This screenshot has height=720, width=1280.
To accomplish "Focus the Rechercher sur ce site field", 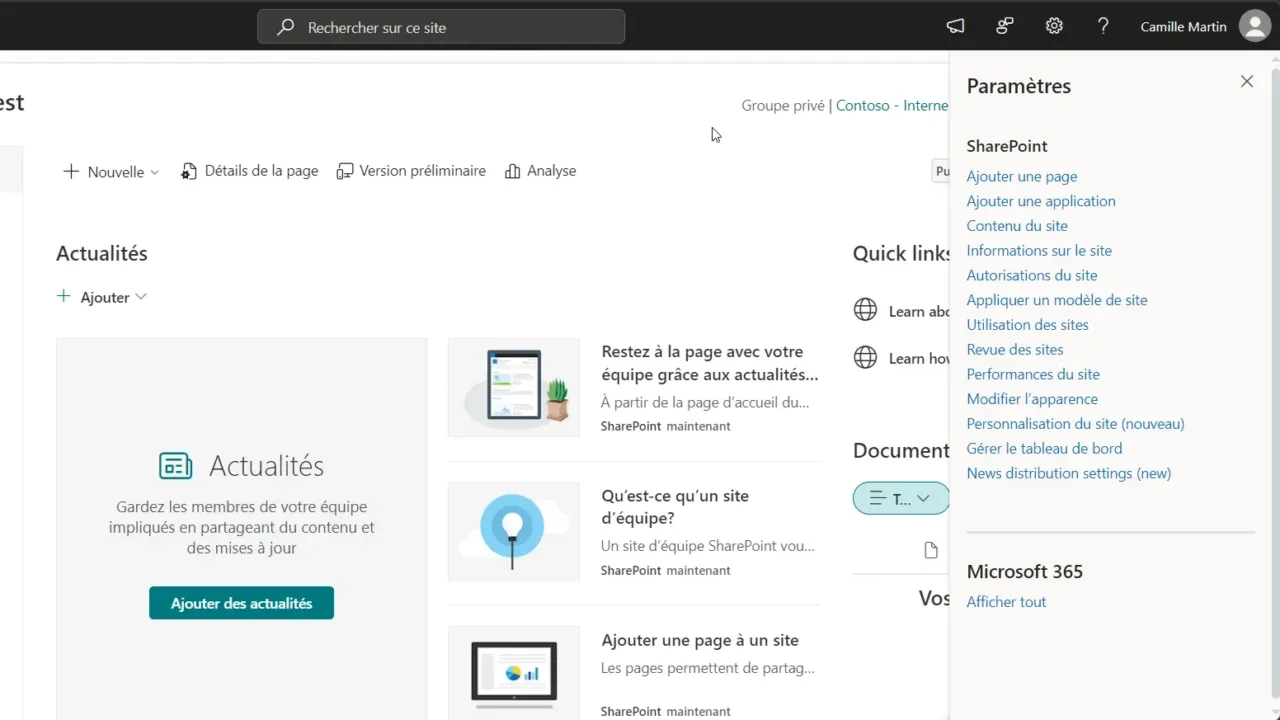I will (x=441, y=27).
